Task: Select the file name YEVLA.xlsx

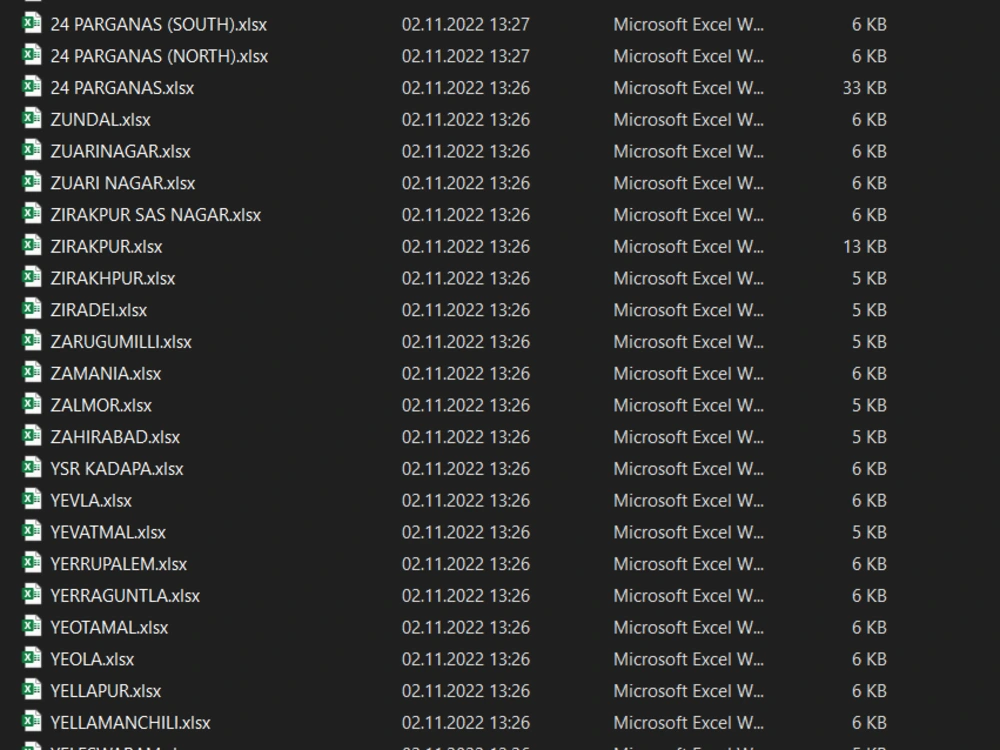Action: click(91, 501)
